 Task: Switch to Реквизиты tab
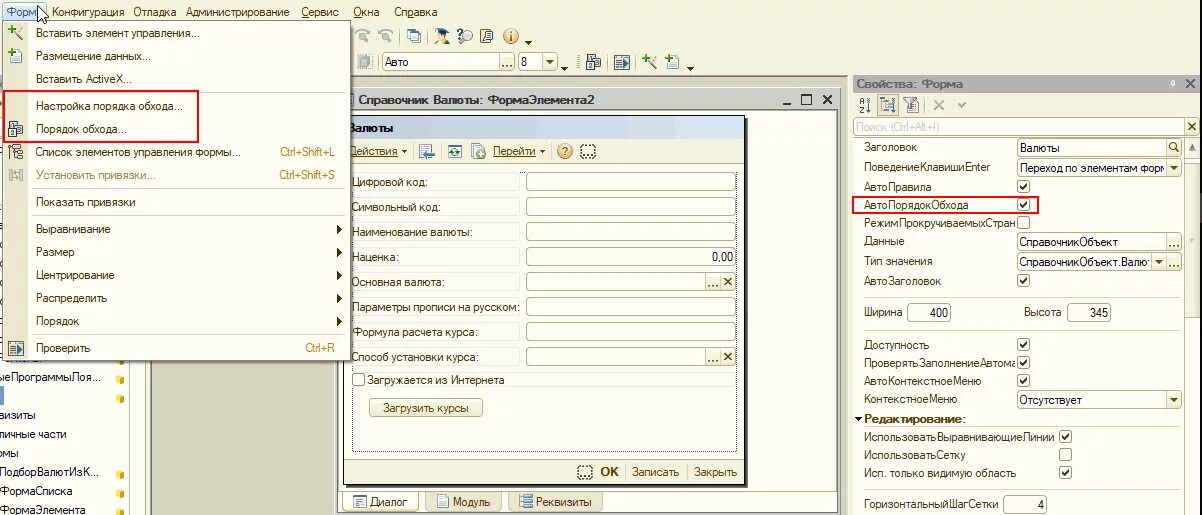(x=555, y=502)
